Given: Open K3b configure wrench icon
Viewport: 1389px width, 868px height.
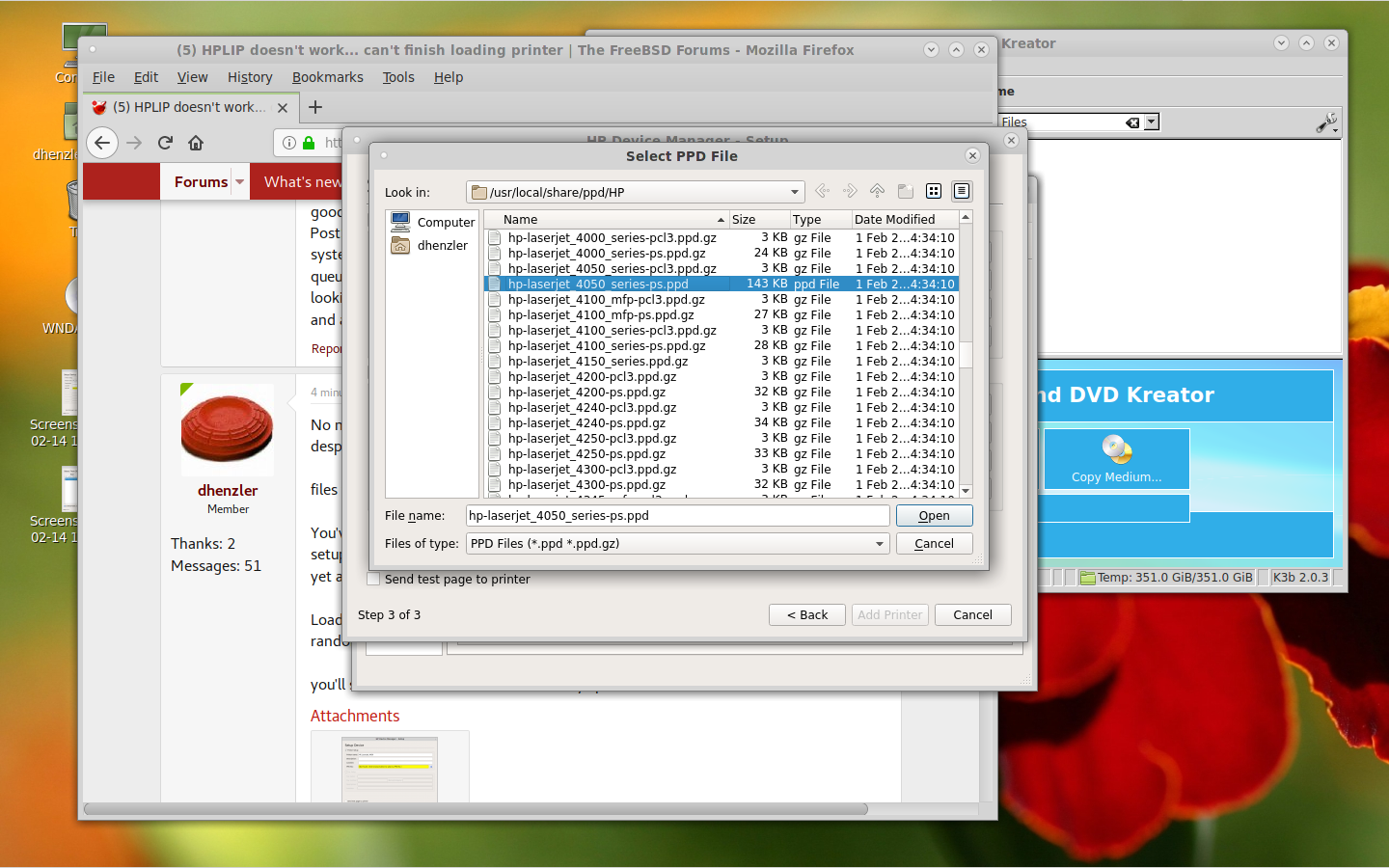Looking at the screenshot, I should [x=1327, y=122].
